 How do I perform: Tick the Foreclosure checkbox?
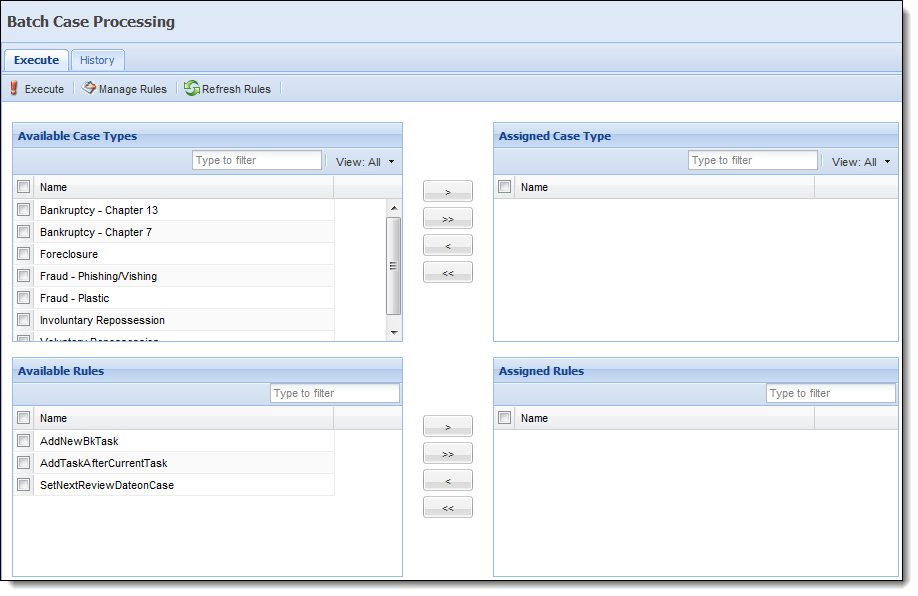point(23,254)
